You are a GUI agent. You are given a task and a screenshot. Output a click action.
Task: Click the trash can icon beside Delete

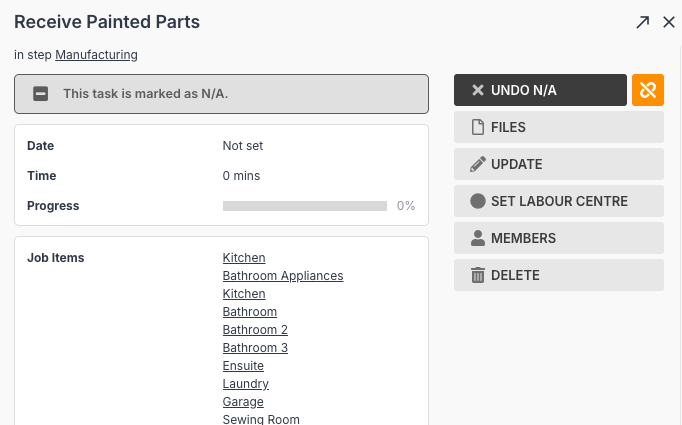478,275
